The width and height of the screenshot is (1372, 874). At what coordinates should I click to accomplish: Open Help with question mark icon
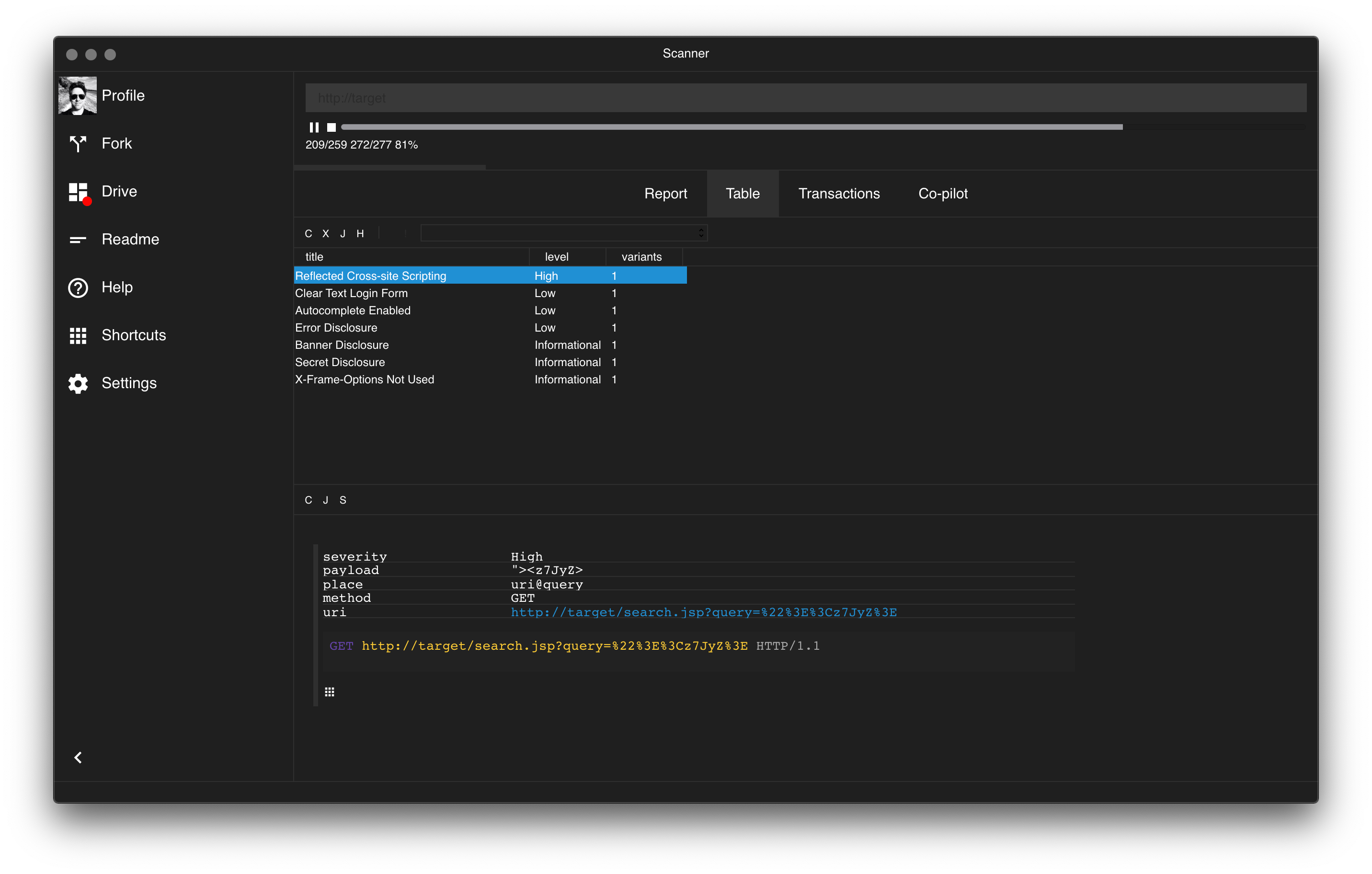coord(78,287)
